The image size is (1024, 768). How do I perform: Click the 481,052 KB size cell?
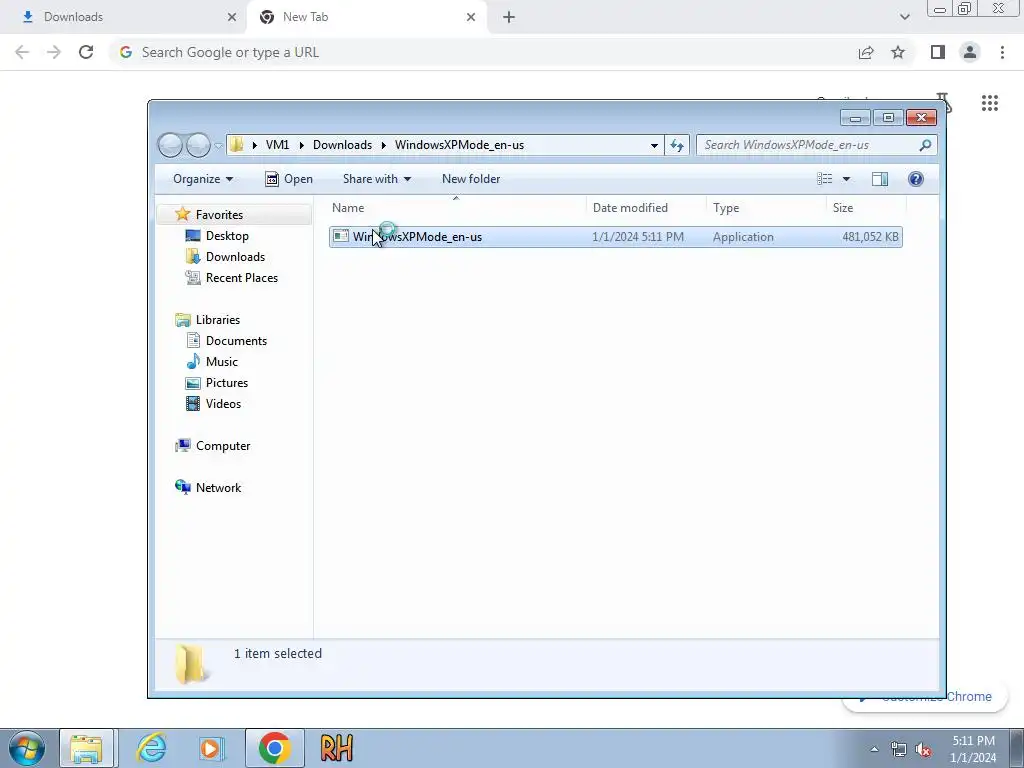[870, 237]
